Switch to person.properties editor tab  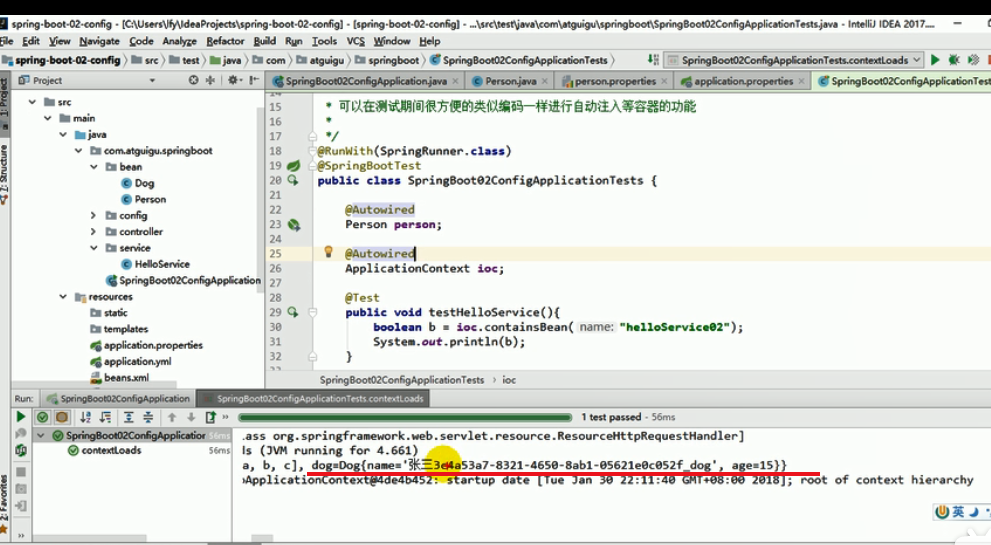(x=615, y=81)
